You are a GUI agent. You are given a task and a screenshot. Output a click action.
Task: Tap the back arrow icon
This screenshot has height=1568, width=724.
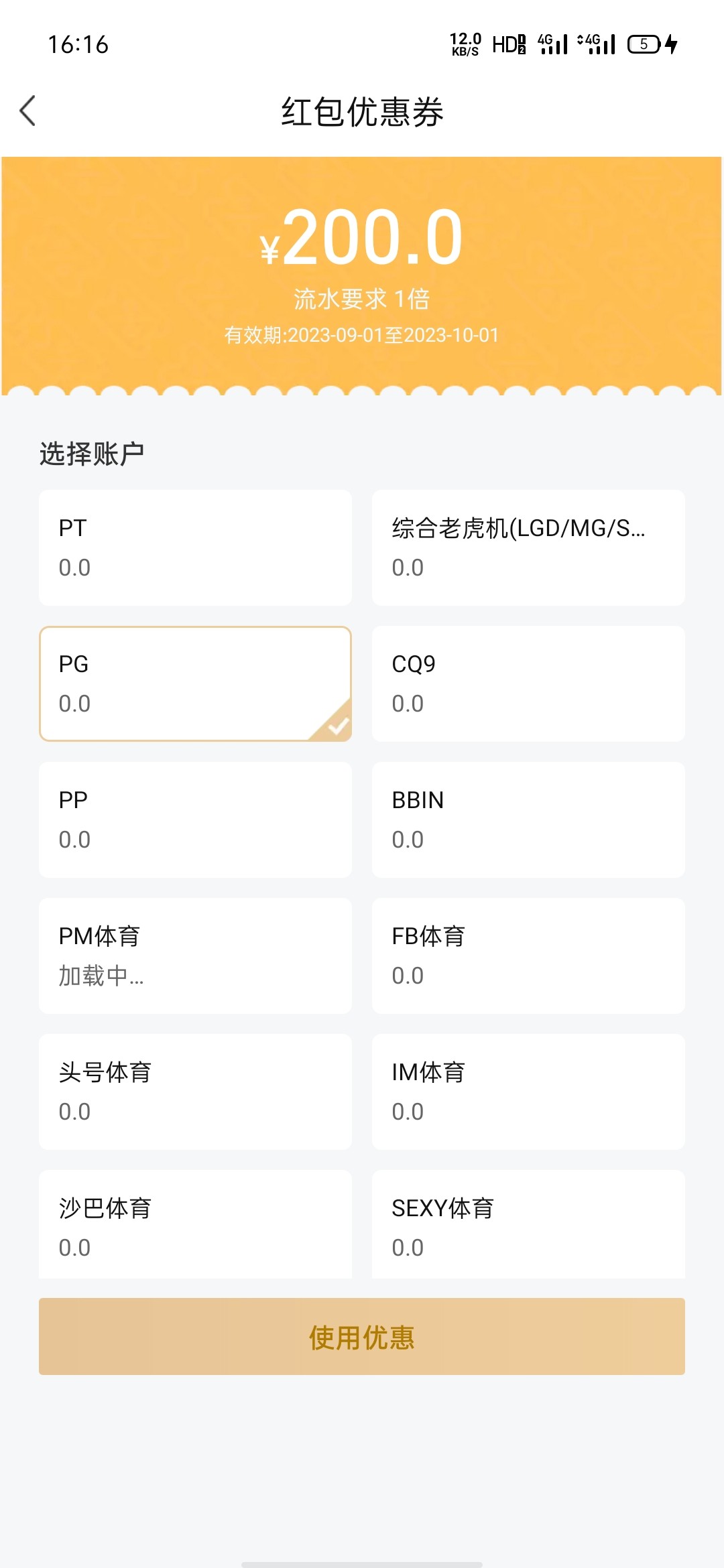tap(28, 111)
